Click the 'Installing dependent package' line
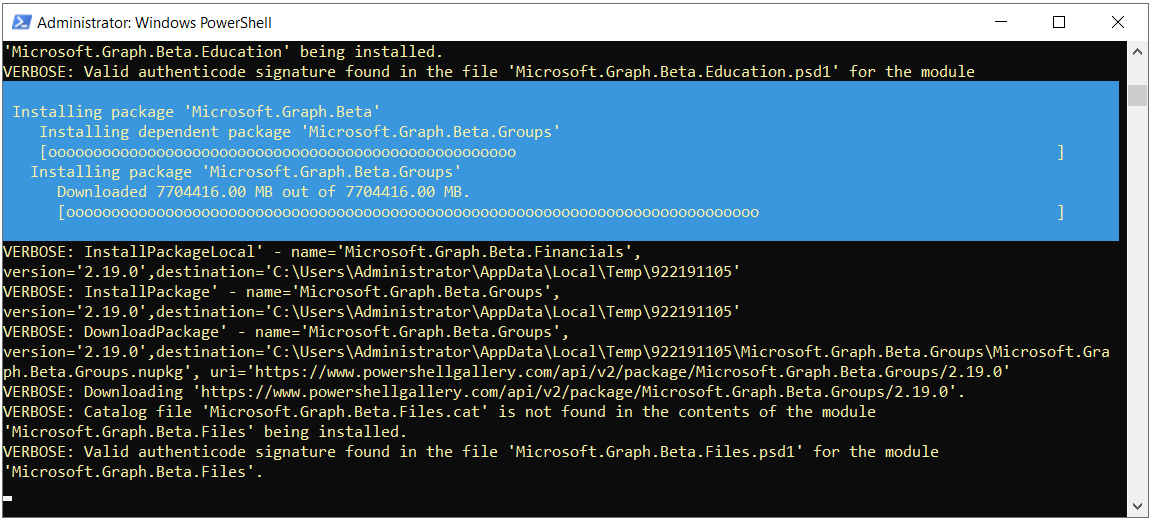1155x523 pixels. pyautogui.click(x=300, y=132)
